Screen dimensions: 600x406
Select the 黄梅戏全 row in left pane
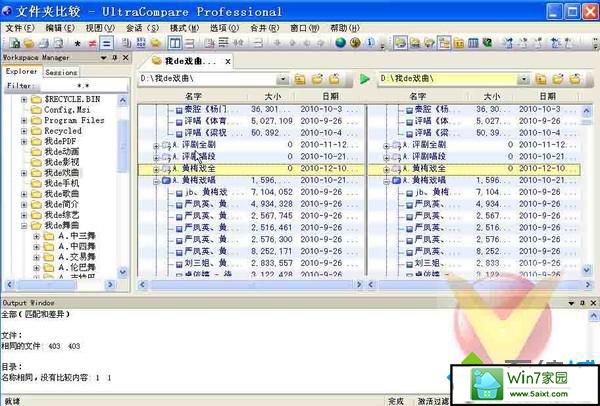[251, 169]
